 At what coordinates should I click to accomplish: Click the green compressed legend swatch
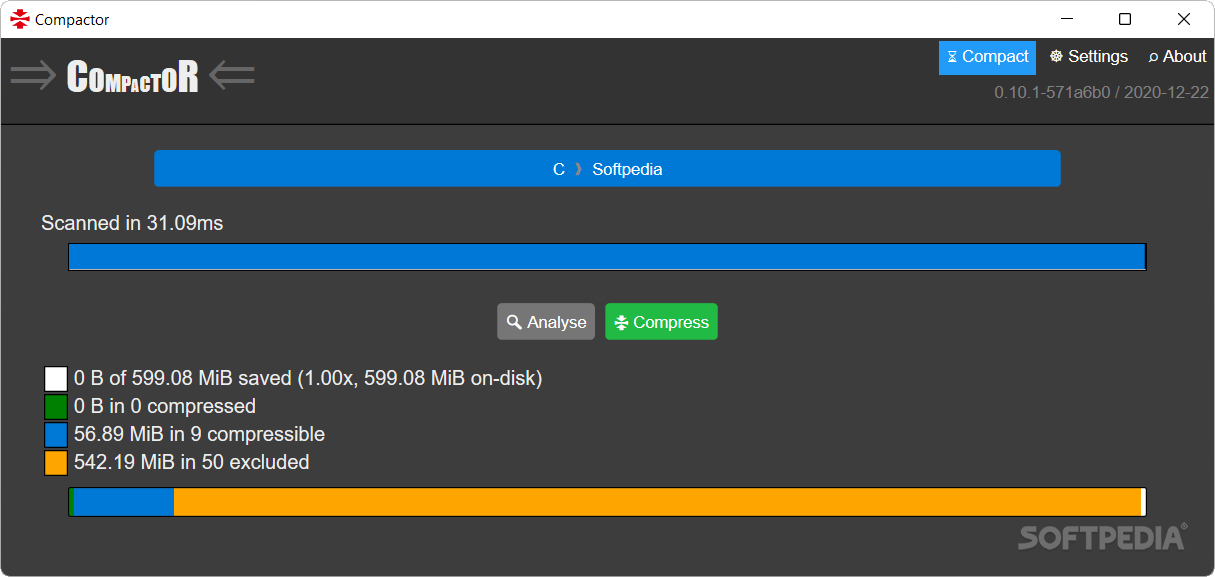coord(56,407)
